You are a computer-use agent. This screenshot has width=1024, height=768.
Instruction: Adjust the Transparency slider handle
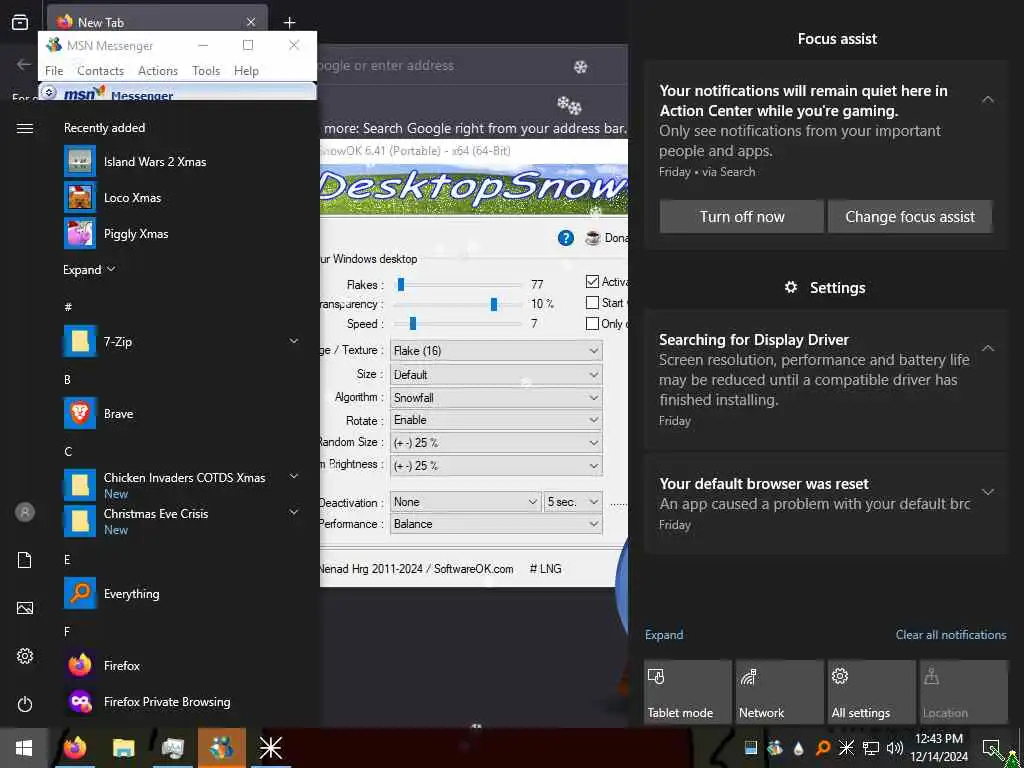point(494,304)
